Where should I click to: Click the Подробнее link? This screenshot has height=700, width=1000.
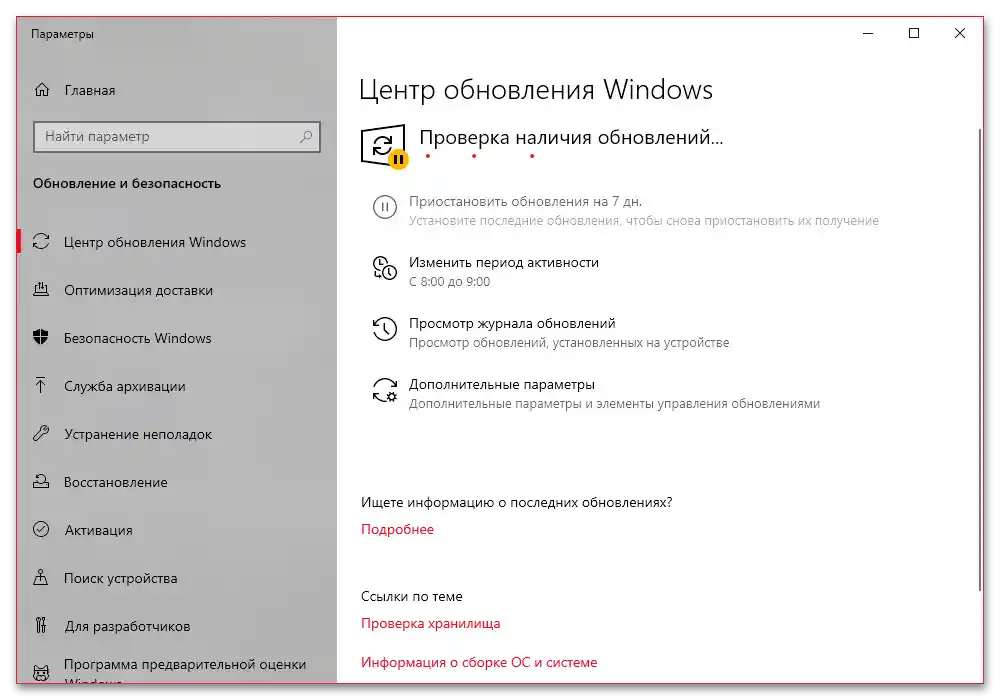397,529
